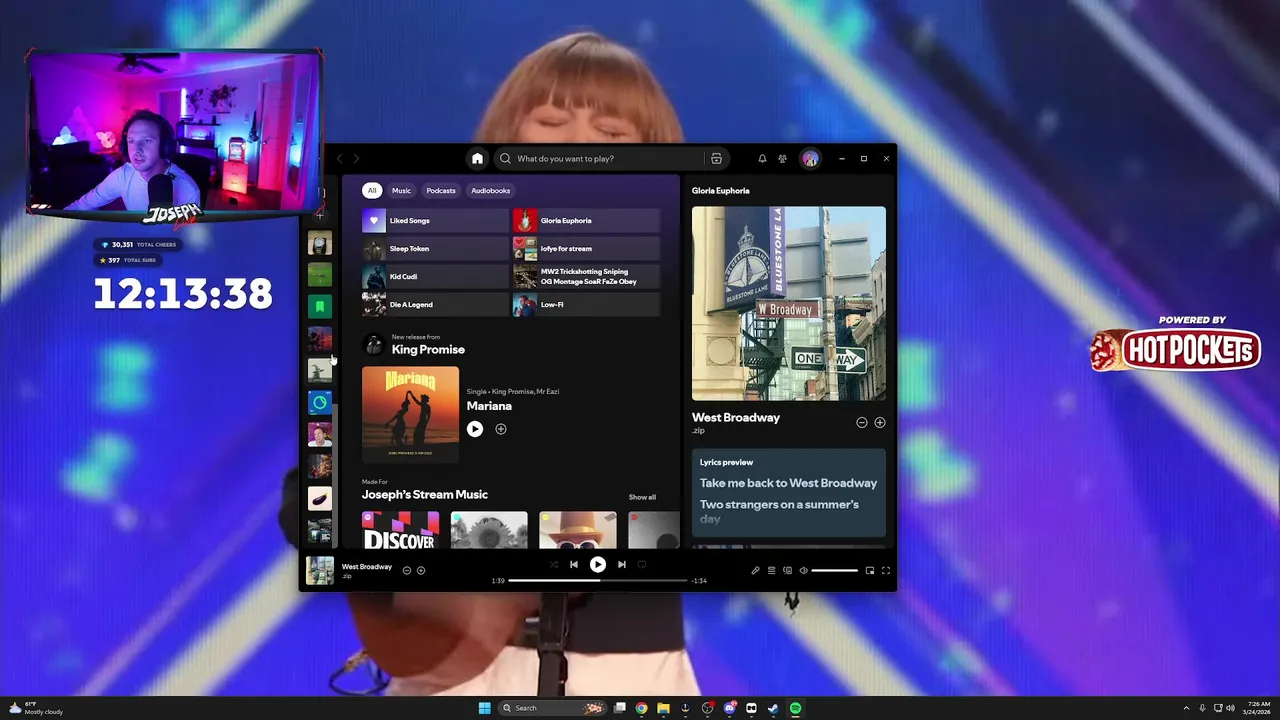Click the forward navigation arrow
This screenshot has height=720, width=1280.
tap(356, 158)
